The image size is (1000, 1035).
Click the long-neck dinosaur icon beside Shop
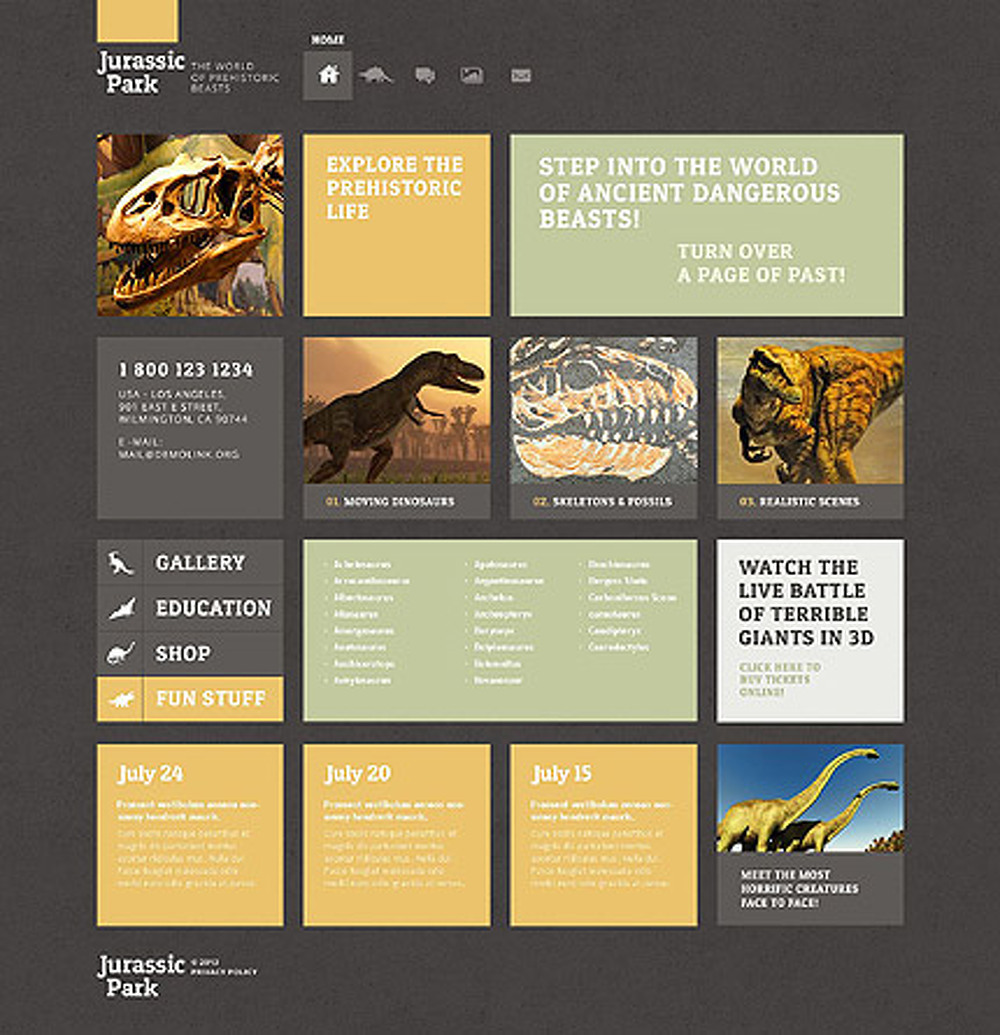pos(121,653)
